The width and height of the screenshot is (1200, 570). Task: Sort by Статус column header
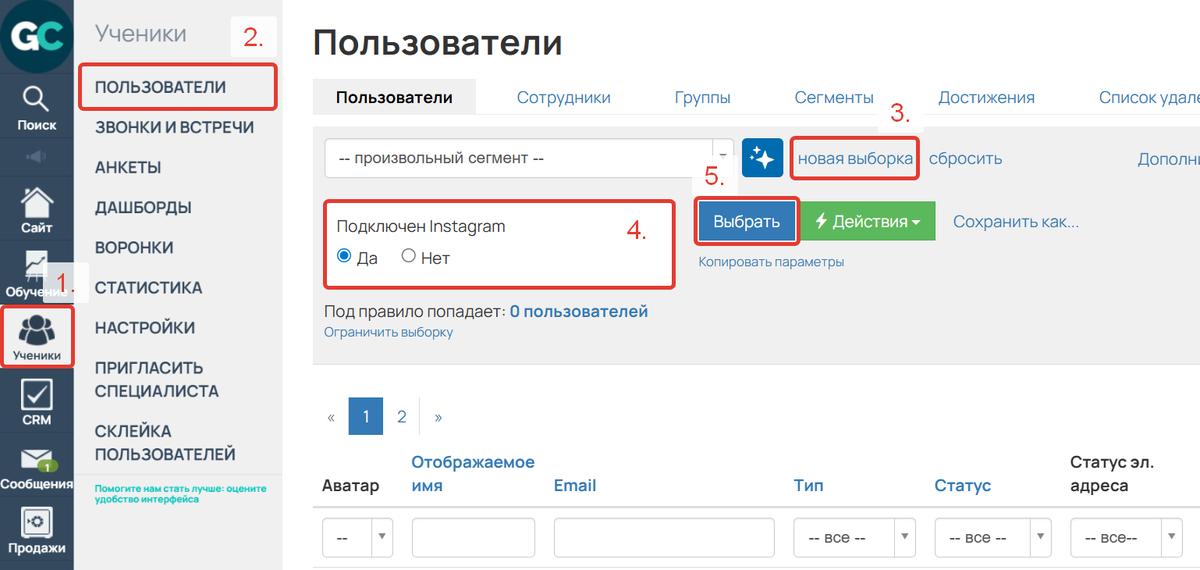coord(963,485)
